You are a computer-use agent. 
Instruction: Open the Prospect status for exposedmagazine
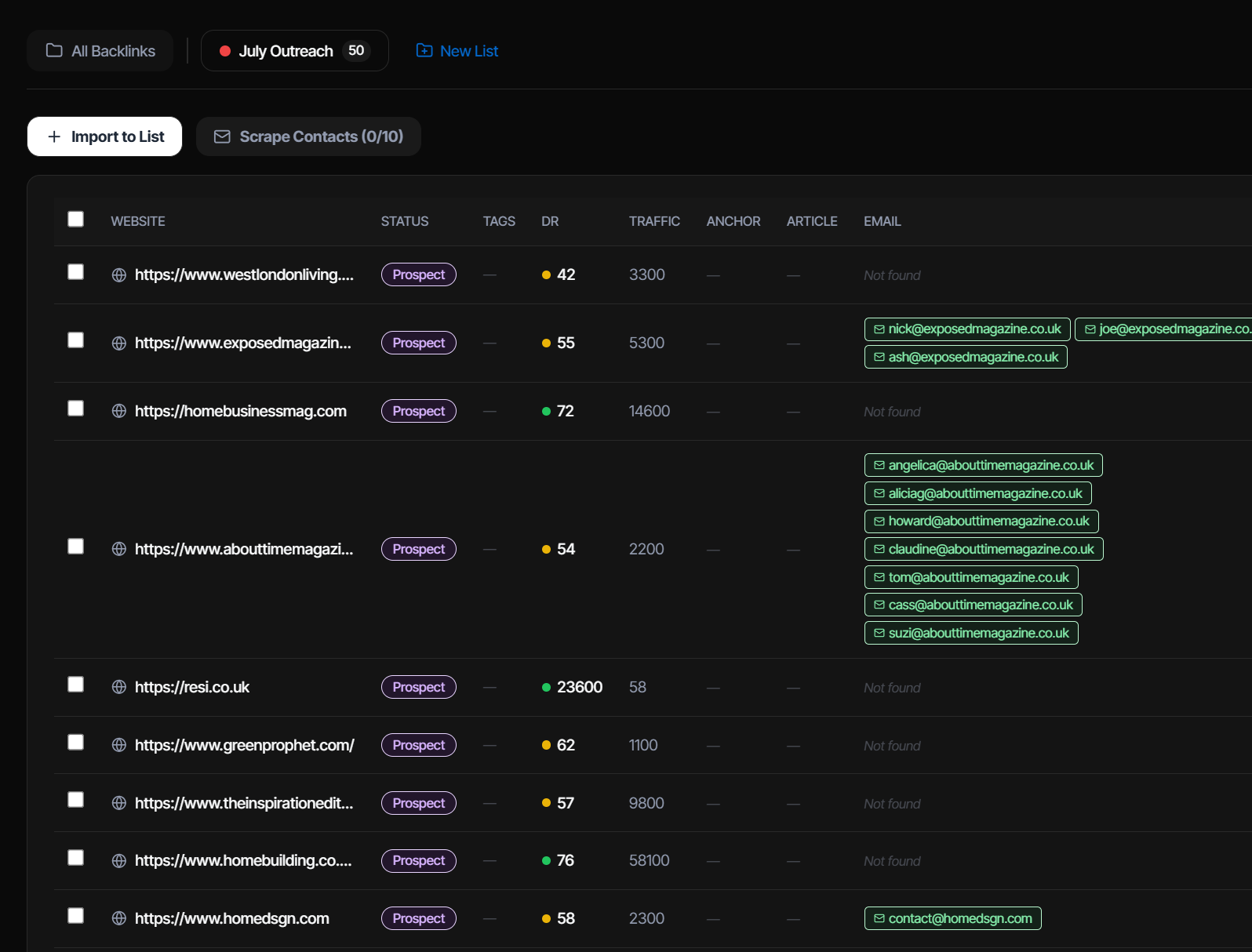[418, 343]
